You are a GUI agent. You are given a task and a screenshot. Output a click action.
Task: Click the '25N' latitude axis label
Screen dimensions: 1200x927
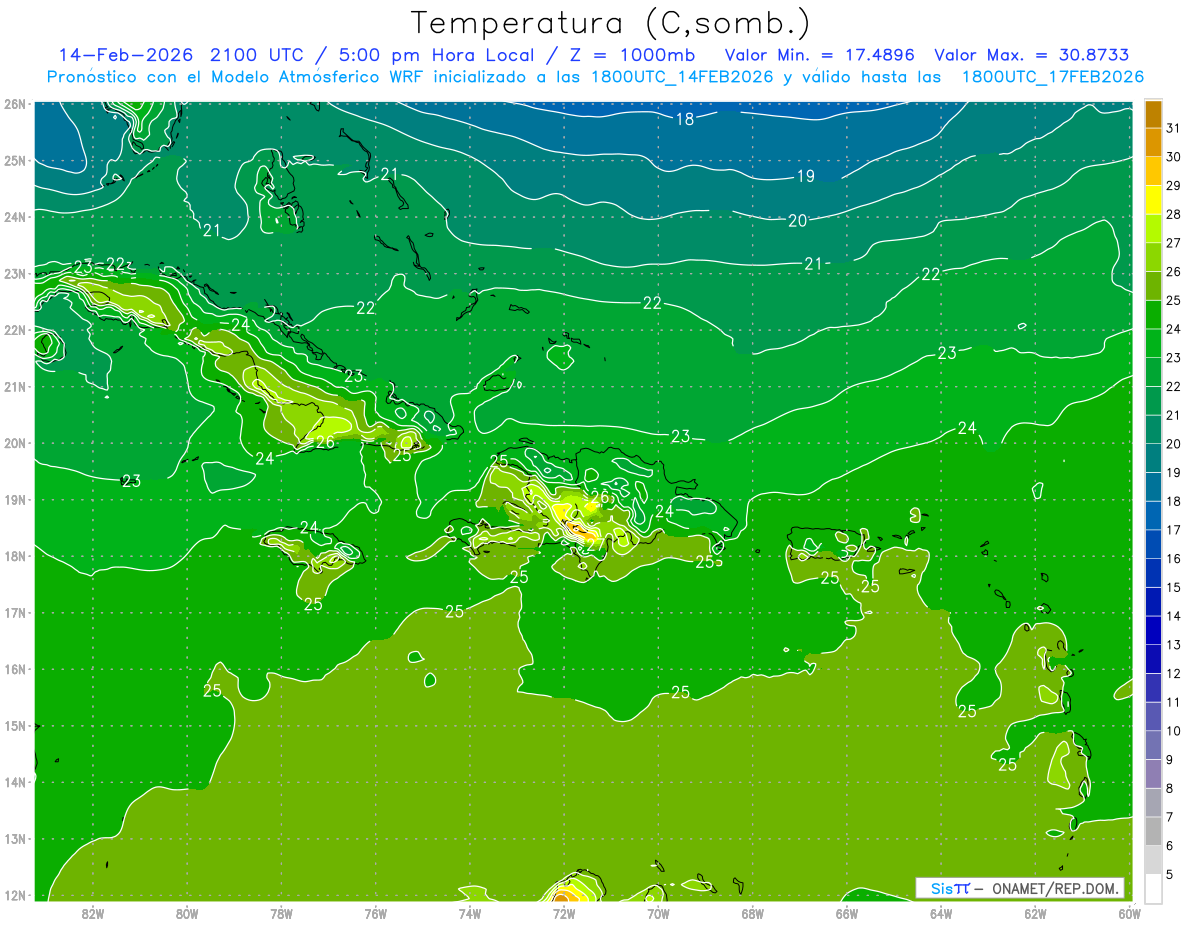pos(15,160)
